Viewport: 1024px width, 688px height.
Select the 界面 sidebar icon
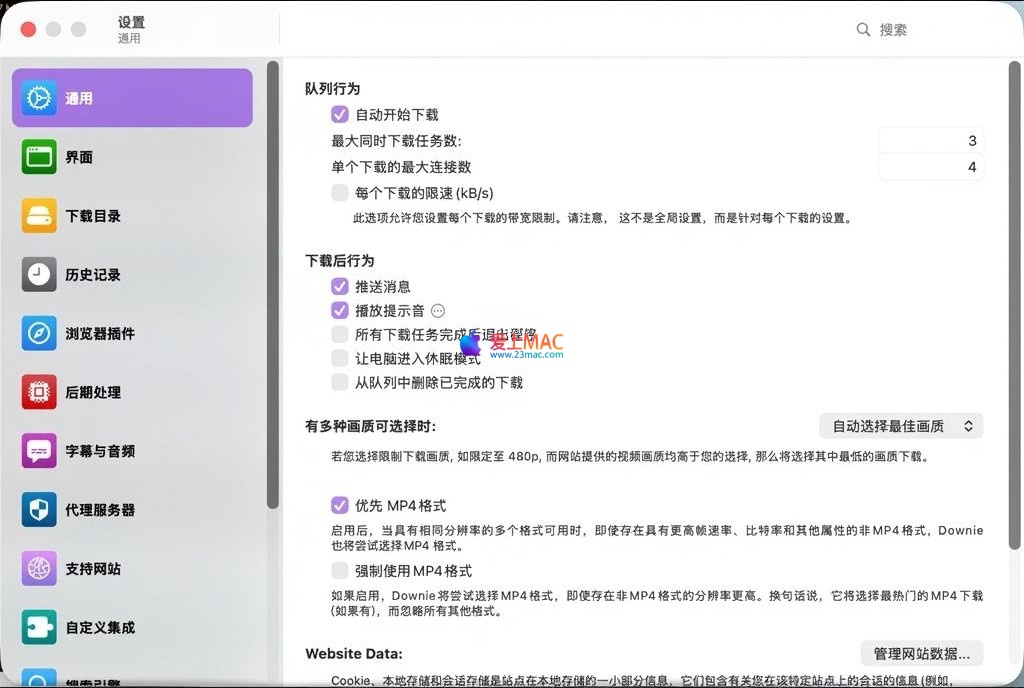tap(39, 157)
